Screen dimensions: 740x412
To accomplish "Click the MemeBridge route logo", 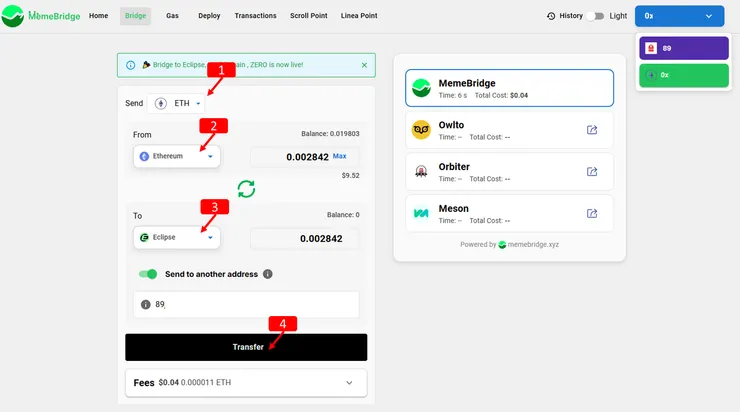I will (x=421, y=88).
